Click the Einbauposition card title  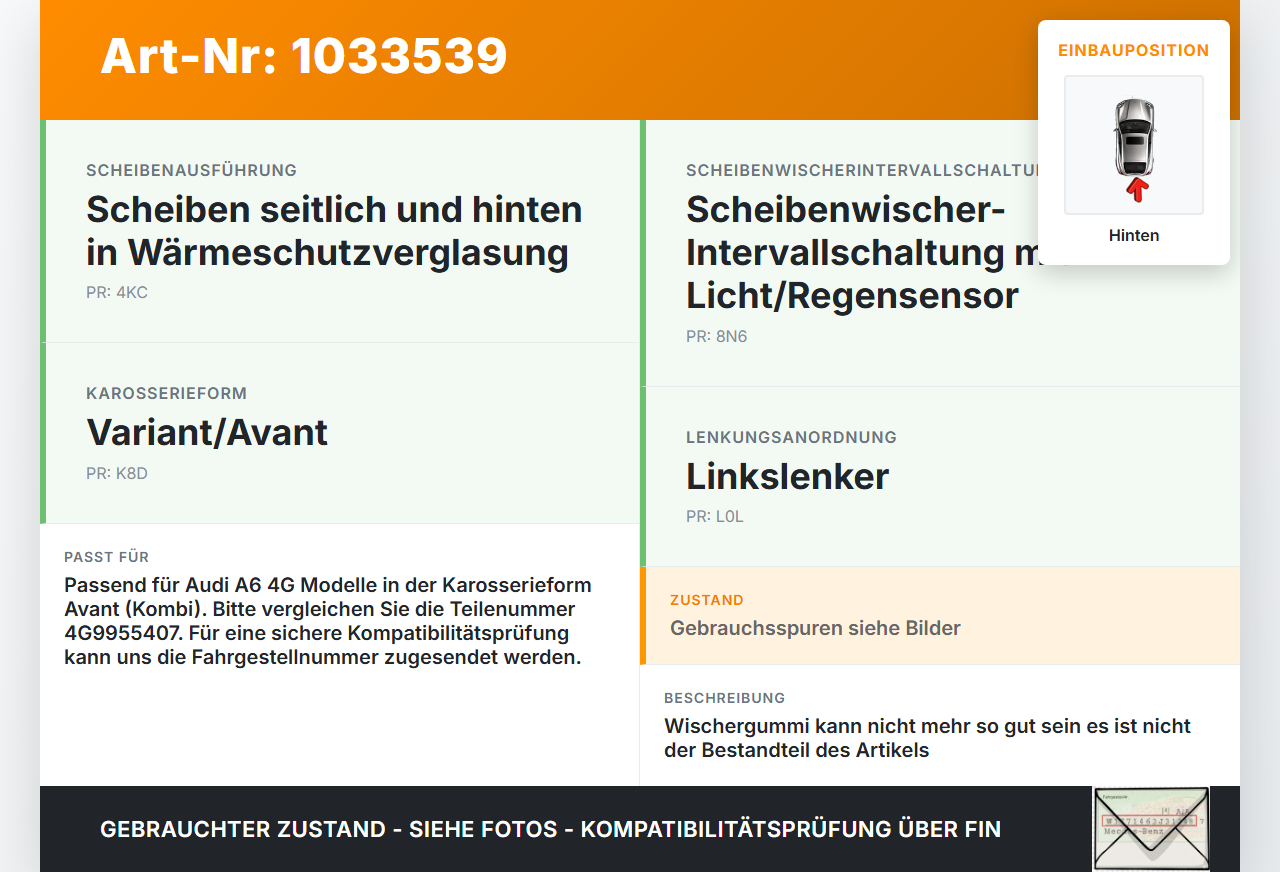tap(1134, 50)
